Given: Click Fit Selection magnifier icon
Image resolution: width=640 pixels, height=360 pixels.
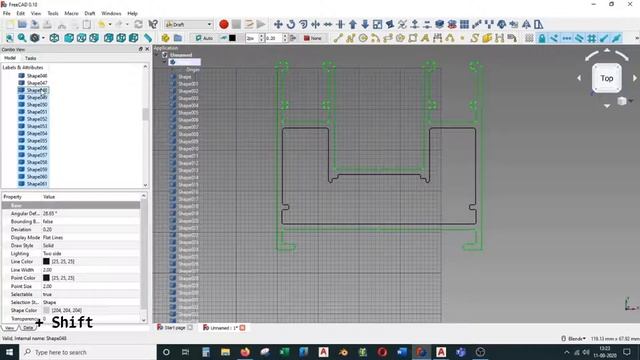Looking at the screenshot, I should coord(22,38).
